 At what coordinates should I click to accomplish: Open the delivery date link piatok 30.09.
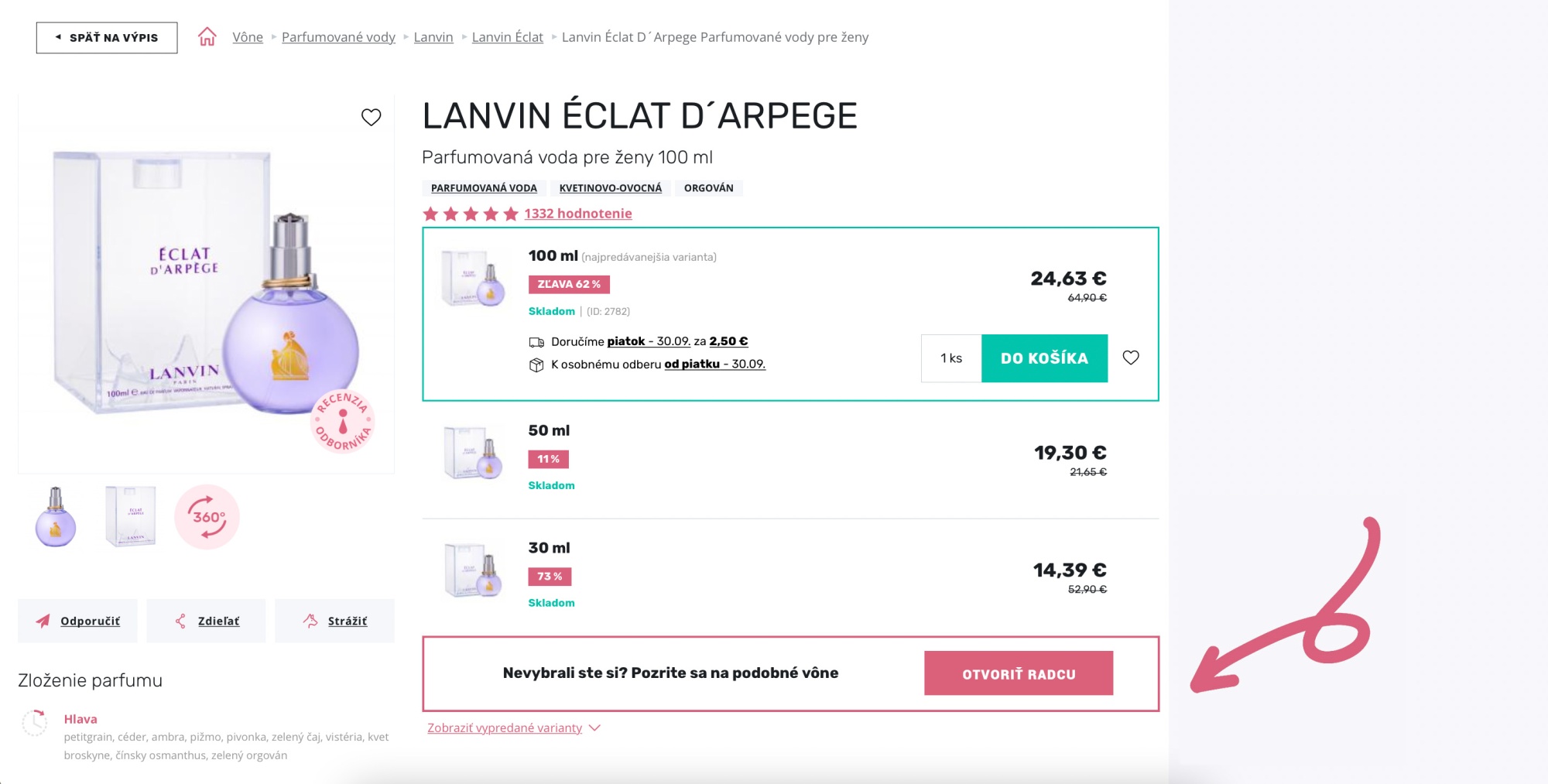point(649,341)
